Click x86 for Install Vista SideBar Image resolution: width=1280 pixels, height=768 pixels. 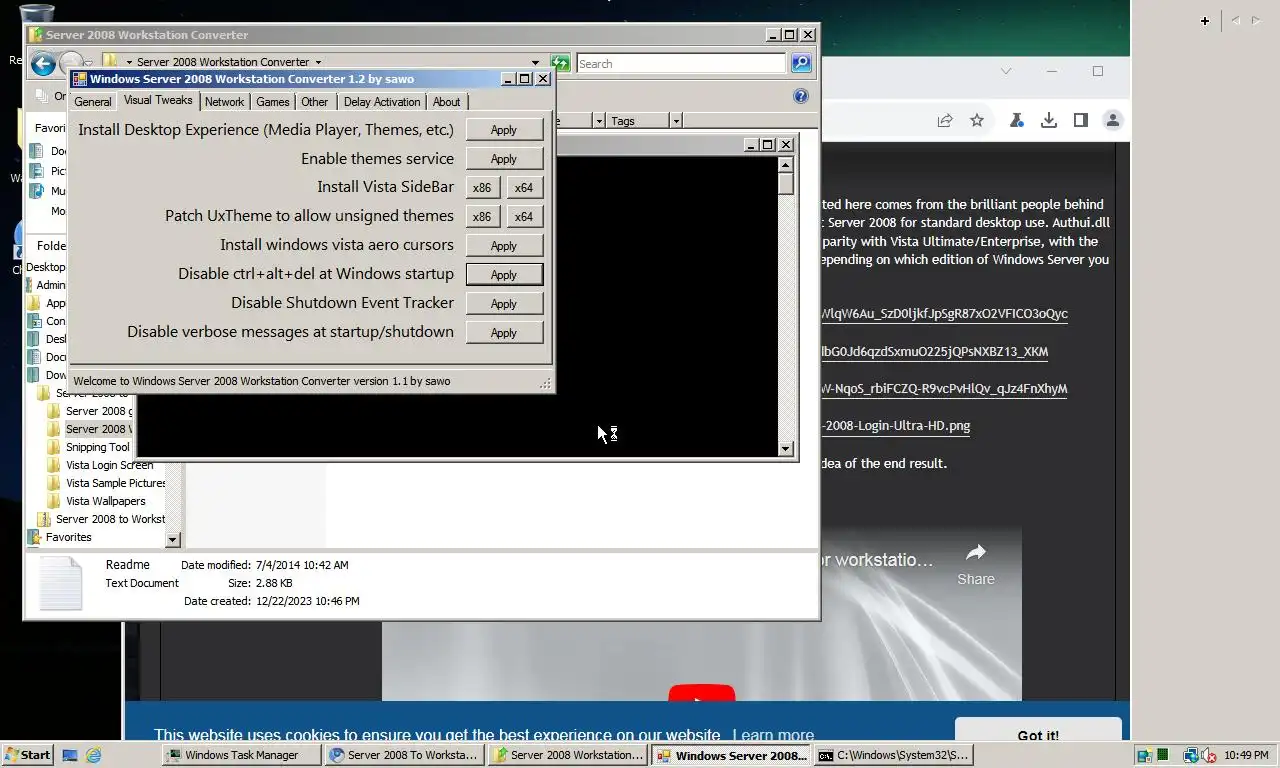point(482,188)
